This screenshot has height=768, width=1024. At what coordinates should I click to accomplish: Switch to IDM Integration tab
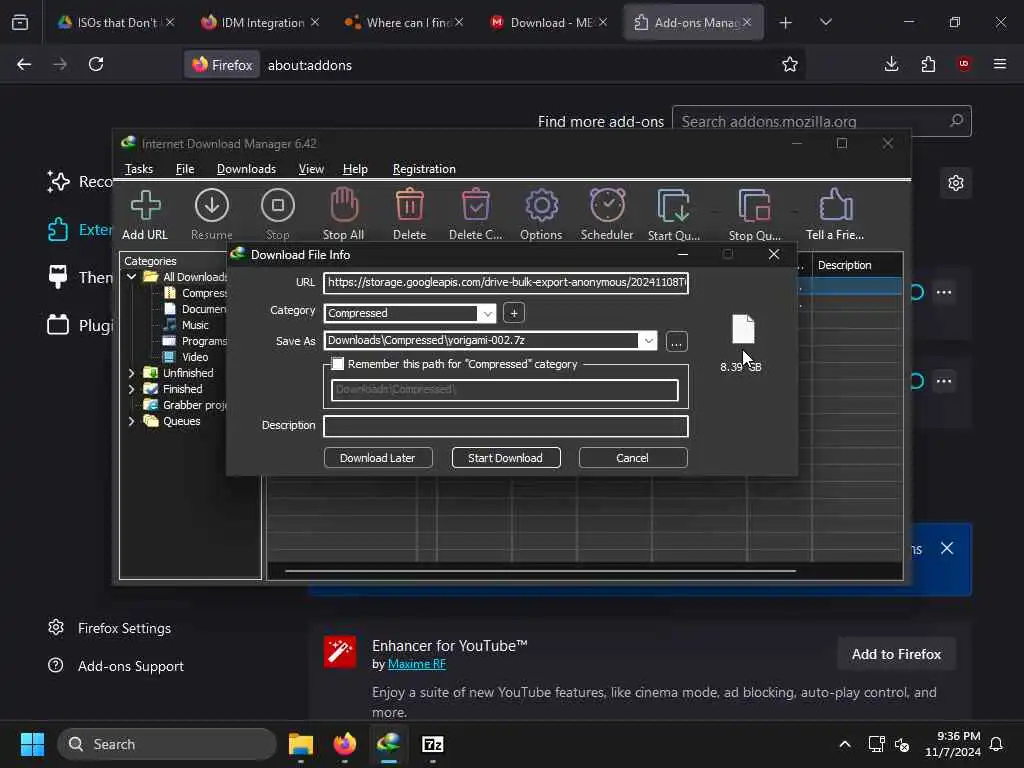coord(260,23)
